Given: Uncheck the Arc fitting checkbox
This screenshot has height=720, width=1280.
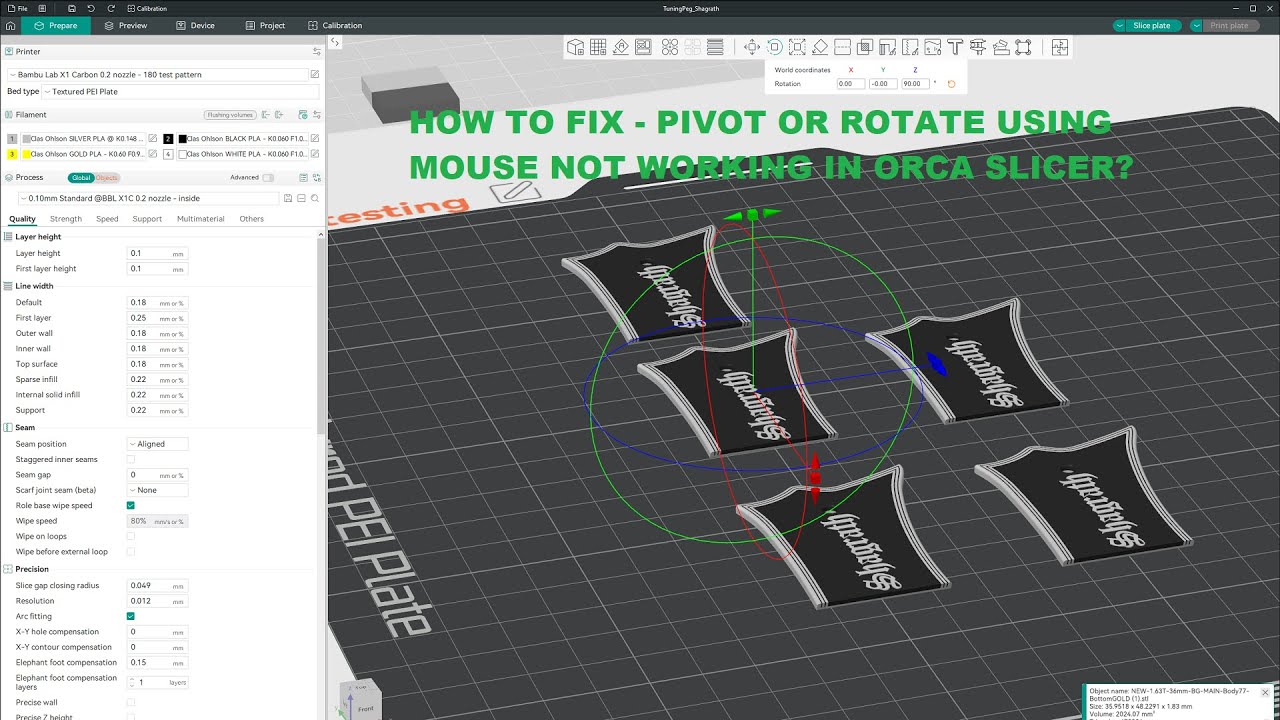Looking at the screenshot, I should tap(130, 616).
